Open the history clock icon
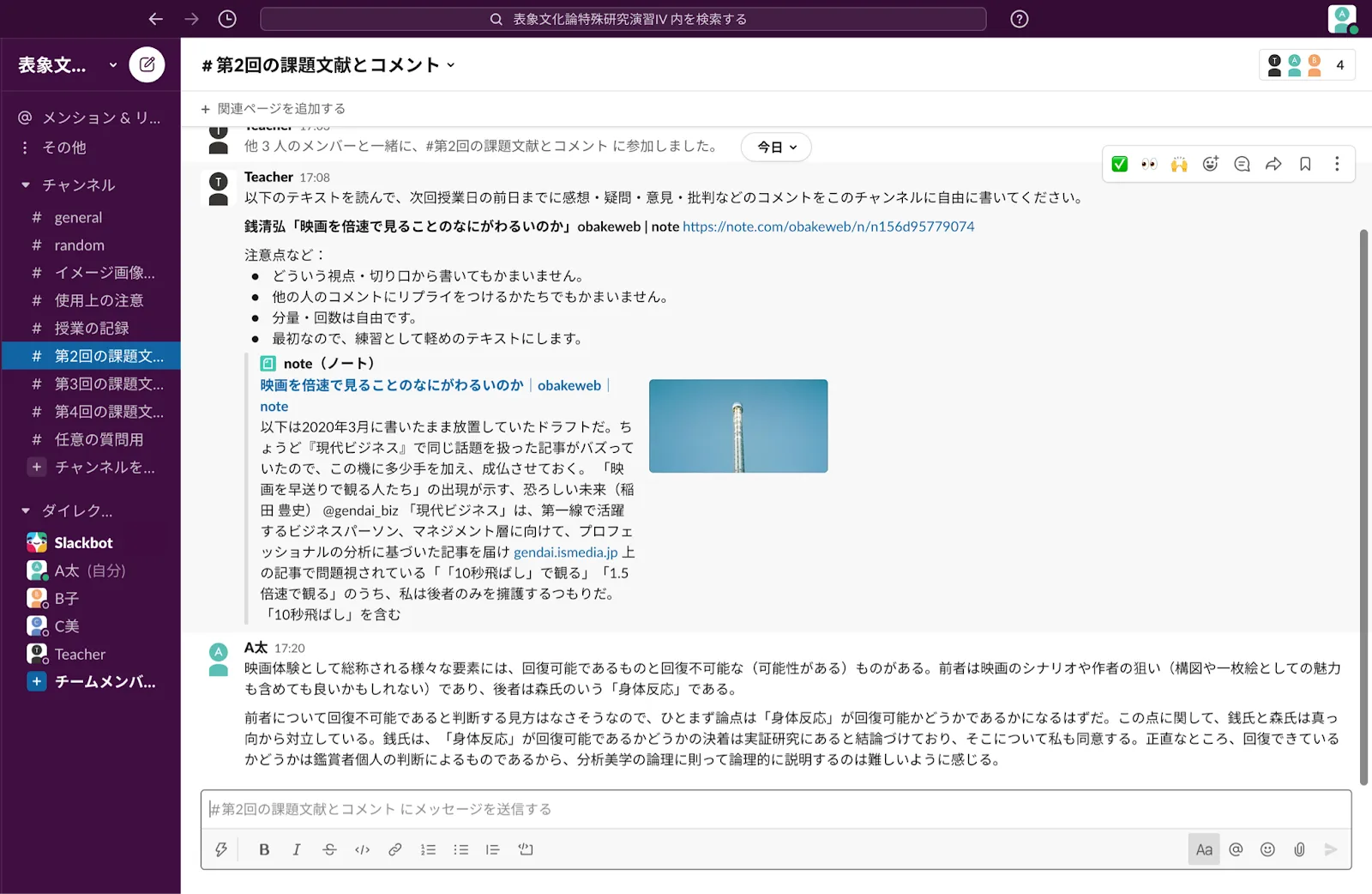This screenshot has width=1372, height=894. (227, 19)
